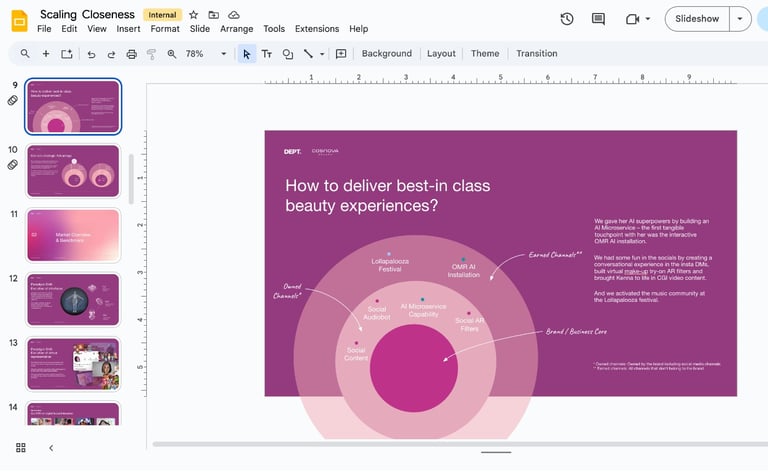Open the Edit menu
The image size is (768, 472).
(x=69, y=29)
